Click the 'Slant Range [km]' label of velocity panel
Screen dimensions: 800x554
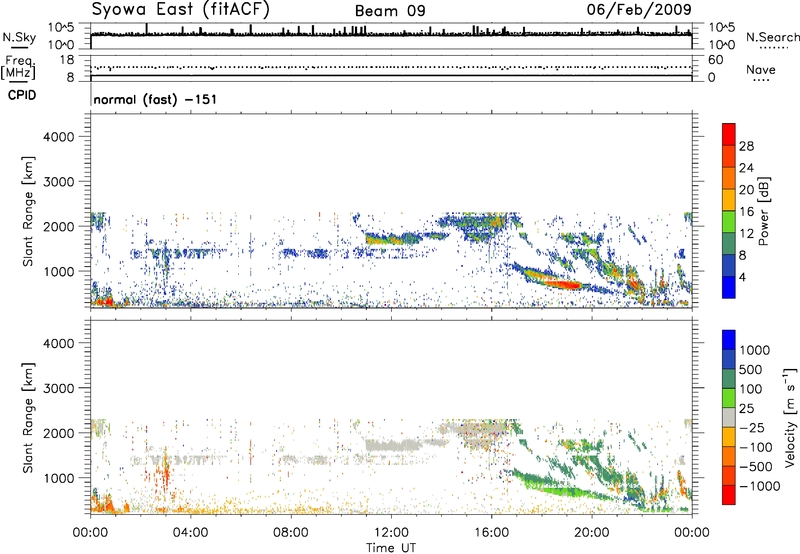point(28,417)
